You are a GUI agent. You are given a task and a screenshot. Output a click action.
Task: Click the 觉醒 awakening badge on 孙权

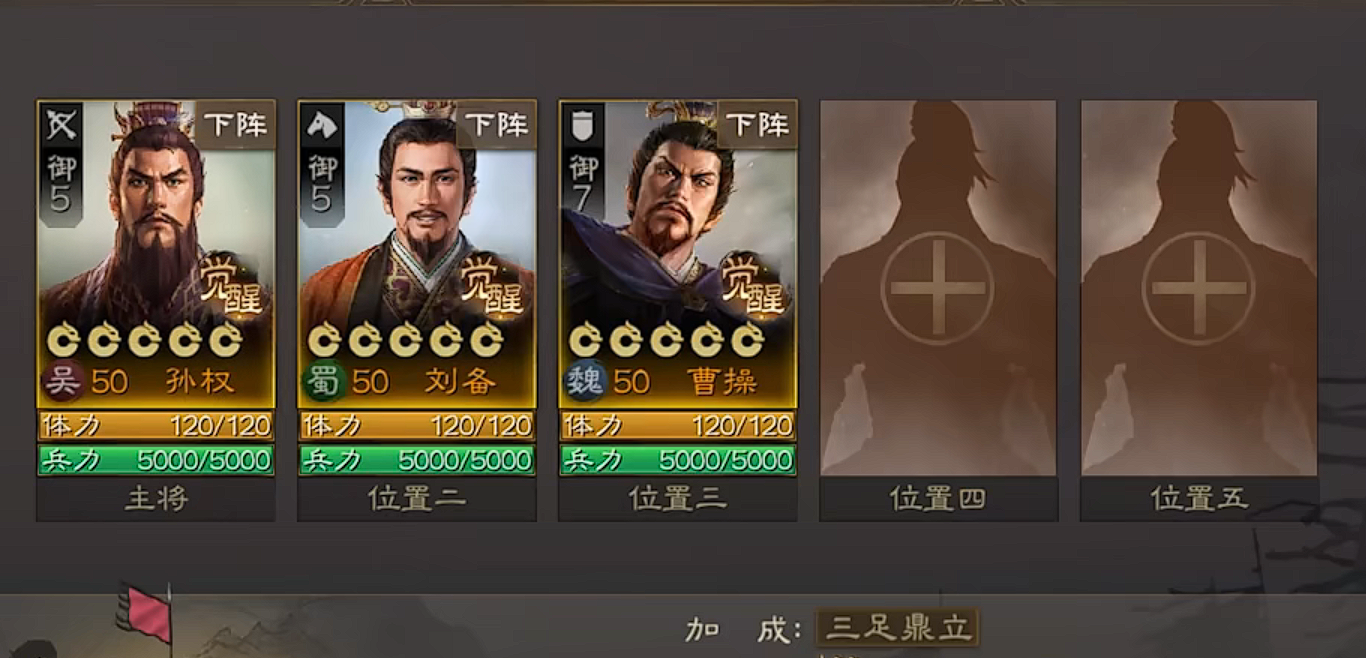pos(229,285)
